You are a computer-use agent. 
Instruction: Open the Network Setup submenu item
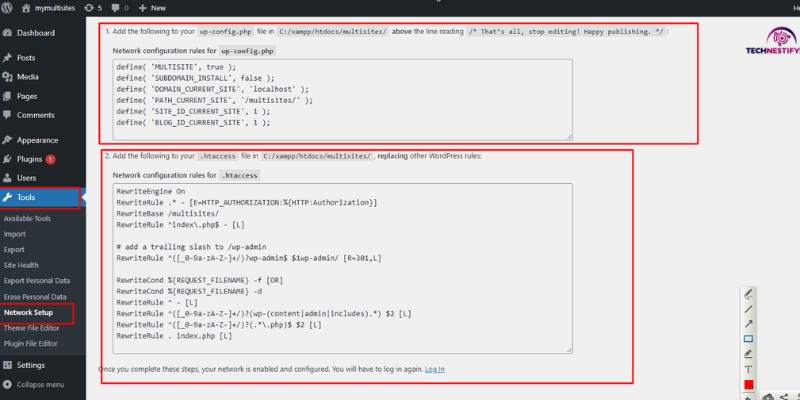(28, 313)
